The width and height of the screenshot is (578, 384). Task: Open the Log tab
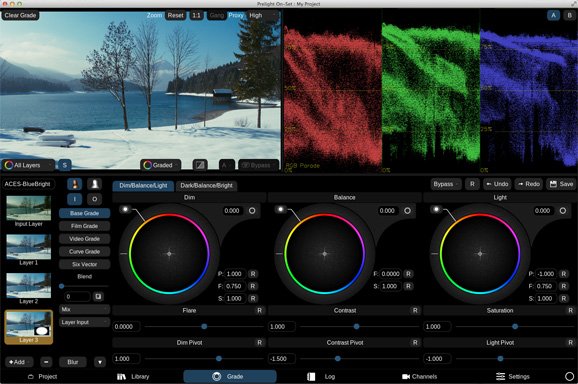point(321,376)
